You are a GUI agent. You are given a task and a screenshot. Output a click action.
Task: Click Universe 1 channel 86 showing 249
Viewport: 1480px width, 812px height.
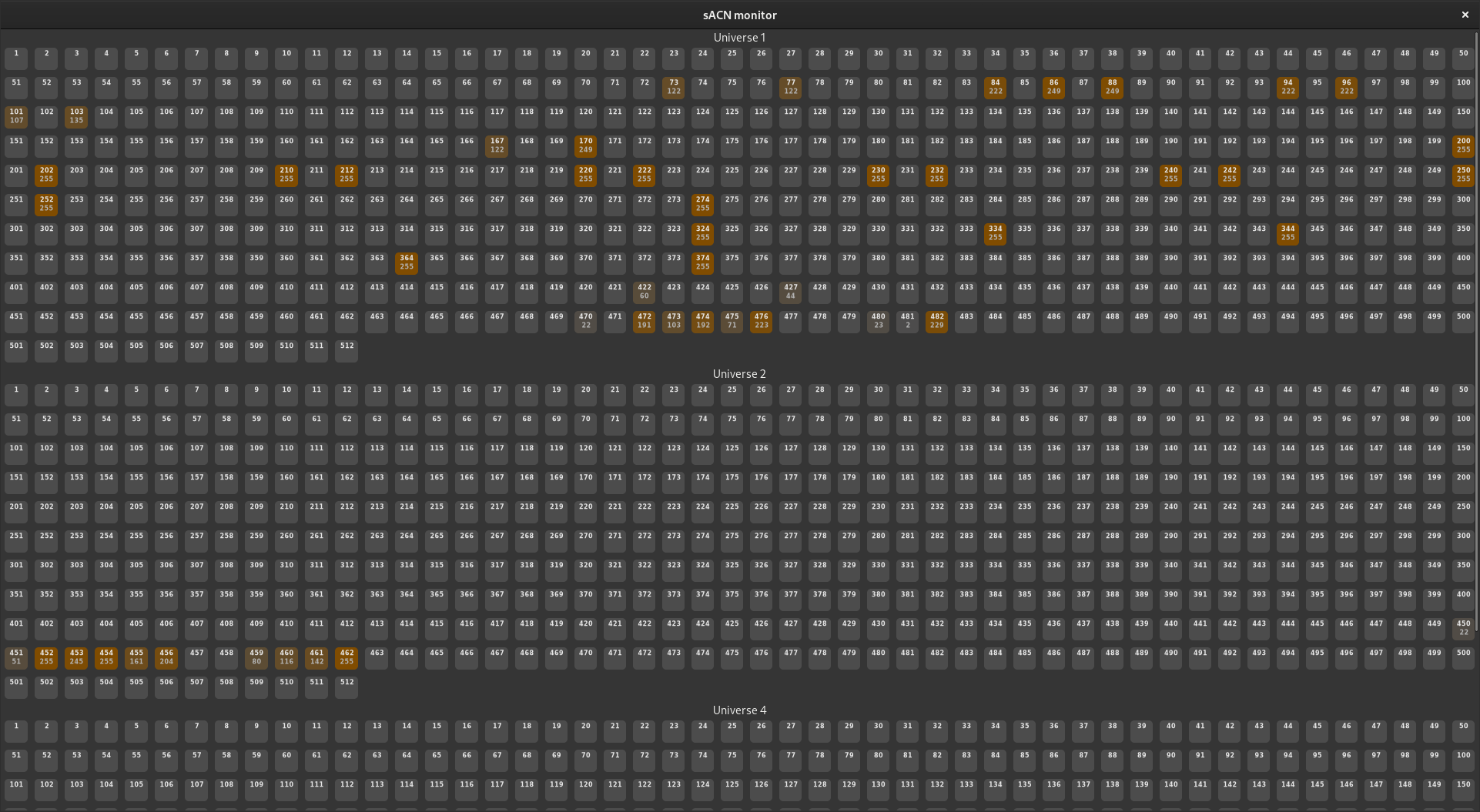[1054, 87]
